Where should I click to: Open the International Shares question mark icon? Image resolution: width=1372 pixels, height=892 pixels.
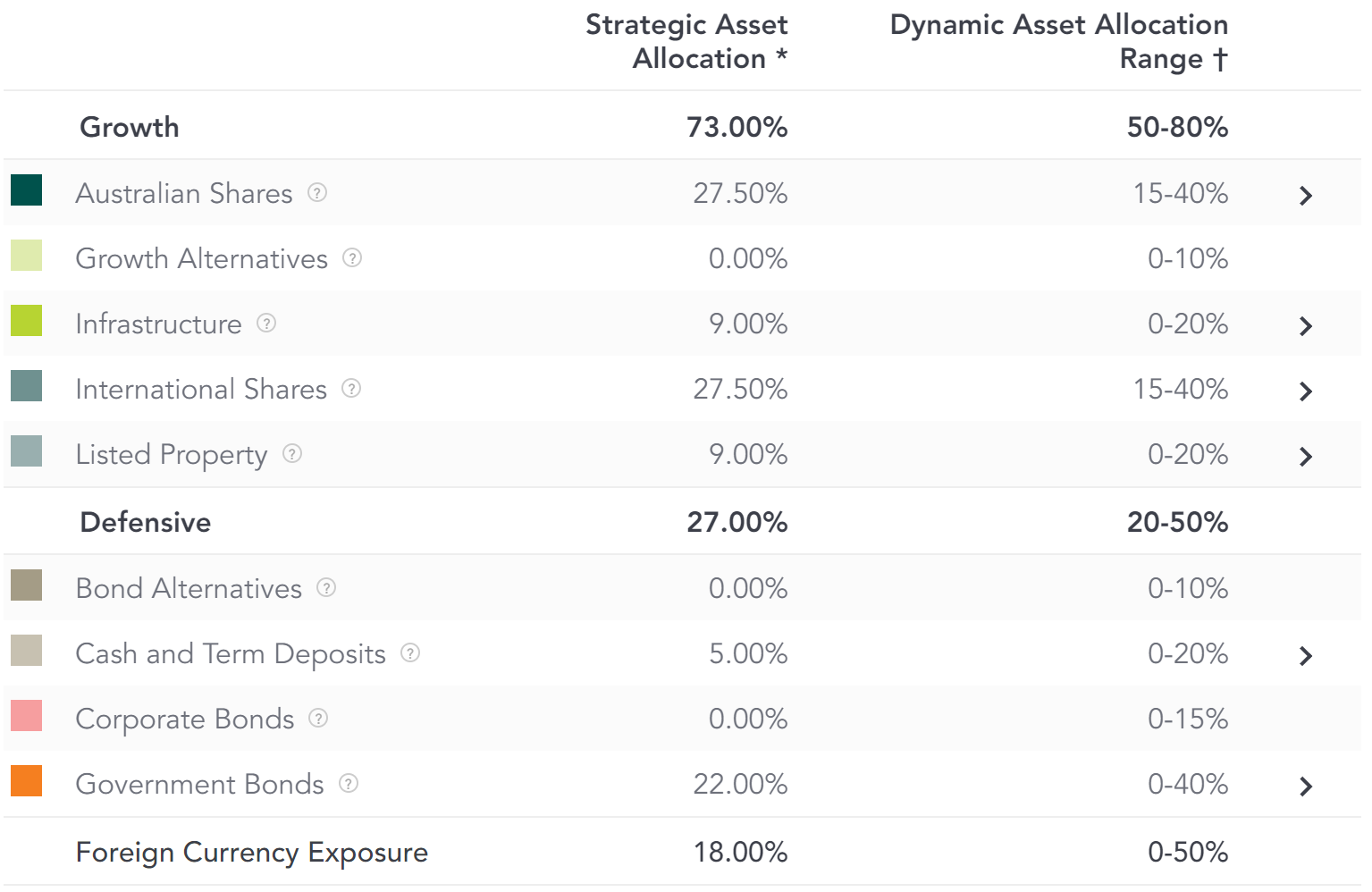tap(351, 388)
